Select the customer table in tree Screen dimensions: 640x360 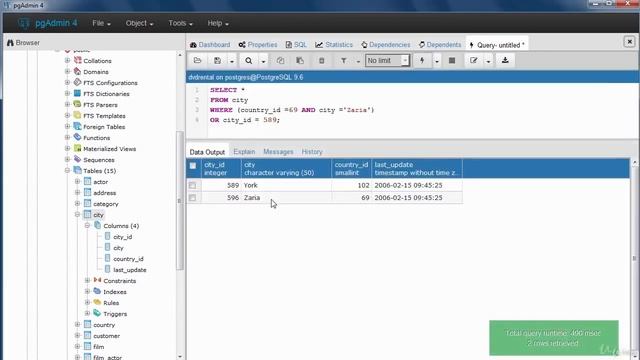107,336
